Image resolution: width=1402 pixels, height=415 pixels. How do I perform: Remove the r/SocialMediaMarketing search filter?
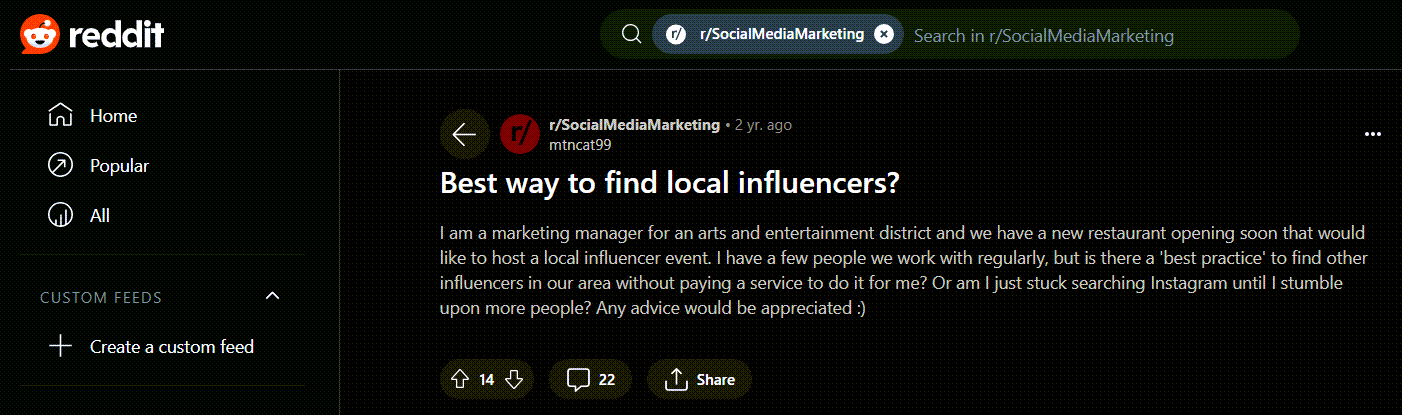[x=883, y=34]
